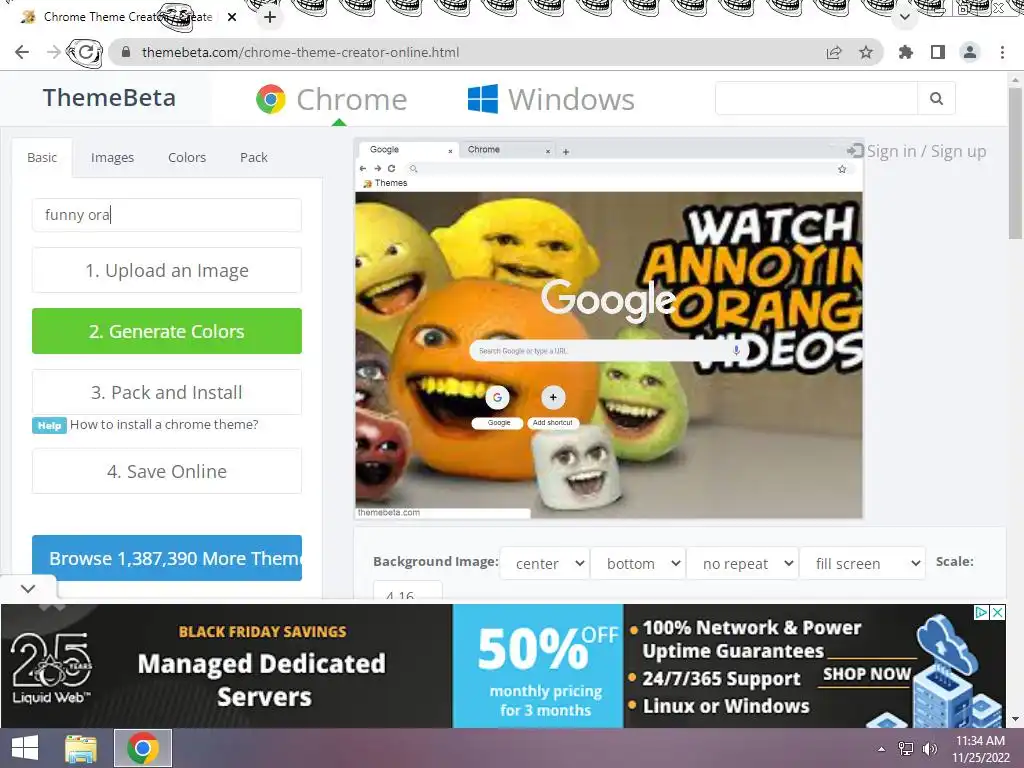Switch to the Pack tab
The width and height of the screenshot is (1024, 768).
(x=253, y=157)
